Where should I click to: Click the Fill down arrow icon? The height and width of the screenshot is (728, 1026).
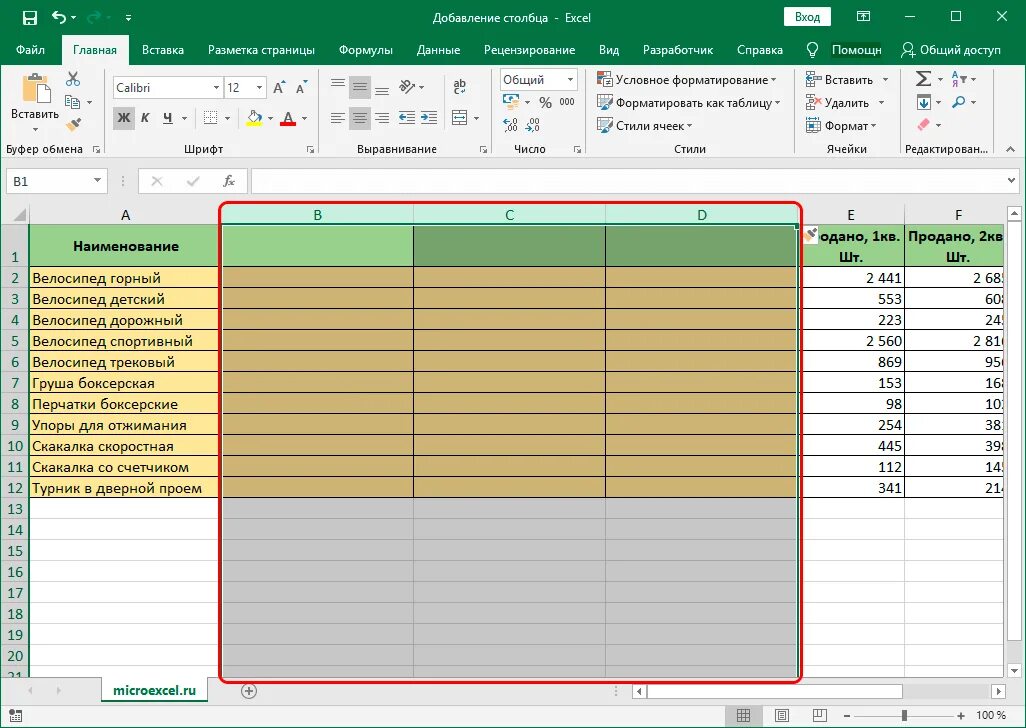tap(924, 102)
